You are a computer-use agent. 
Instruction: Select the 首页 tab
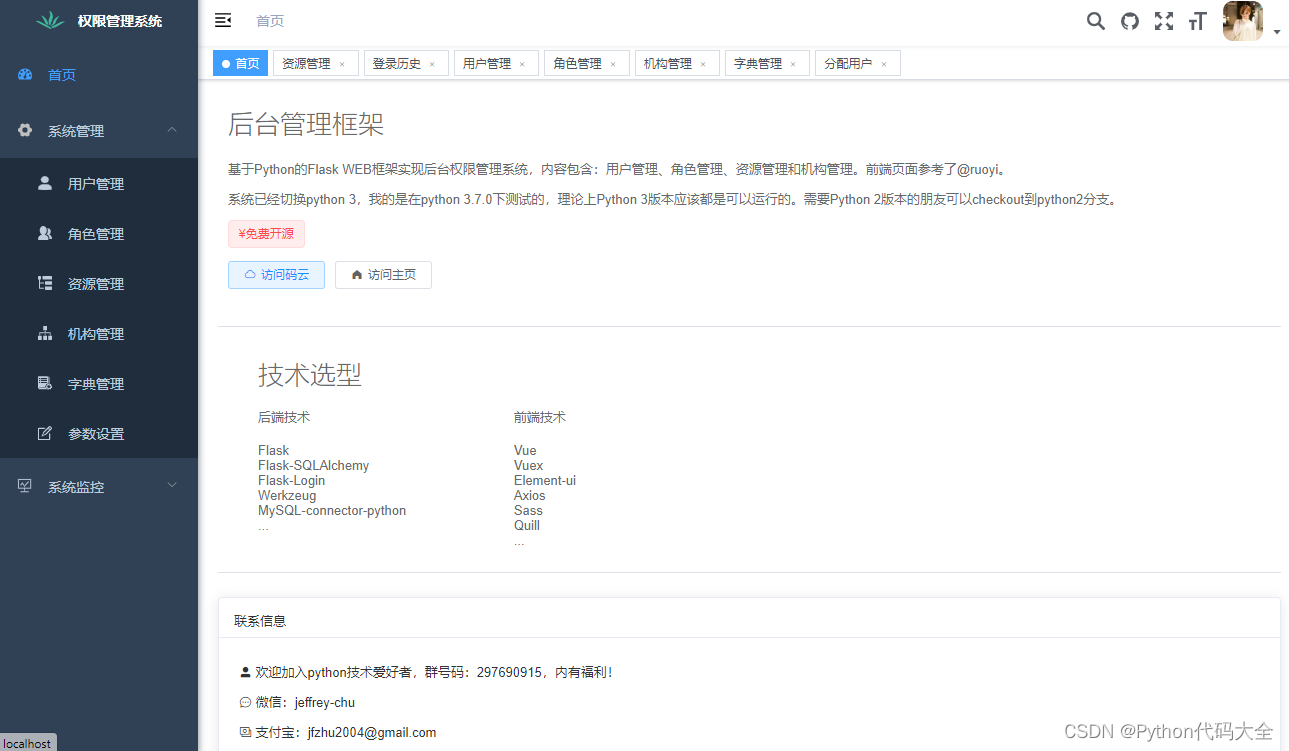click(240, 63)
